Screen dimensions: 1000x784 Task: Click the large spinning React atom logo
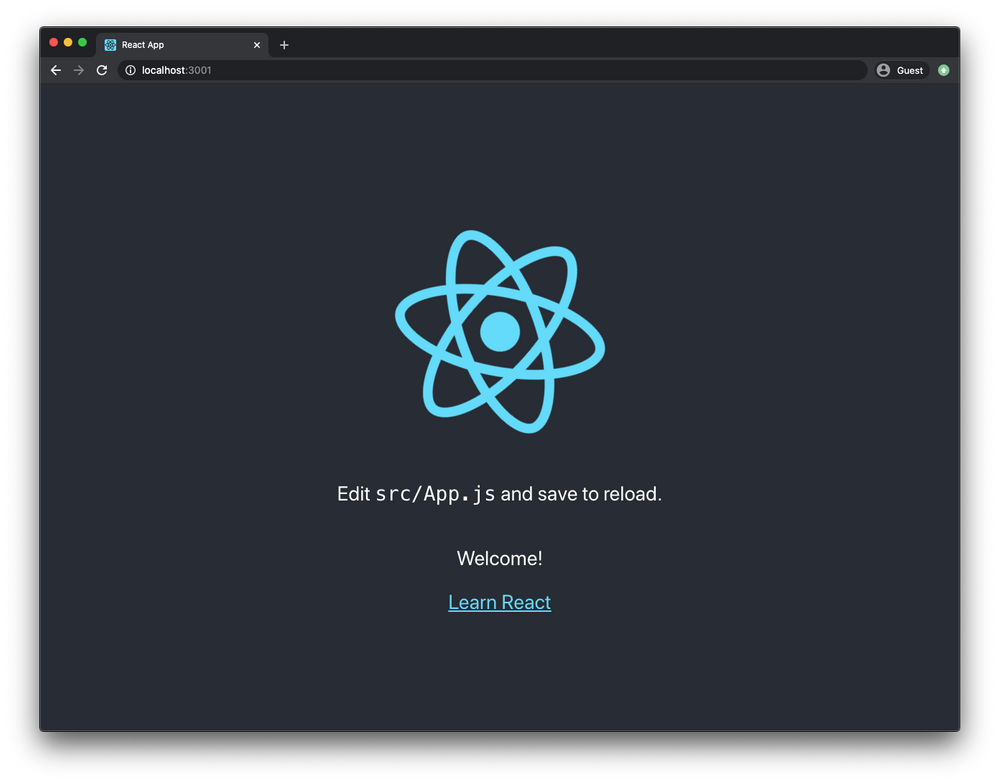tap(500, 330)
